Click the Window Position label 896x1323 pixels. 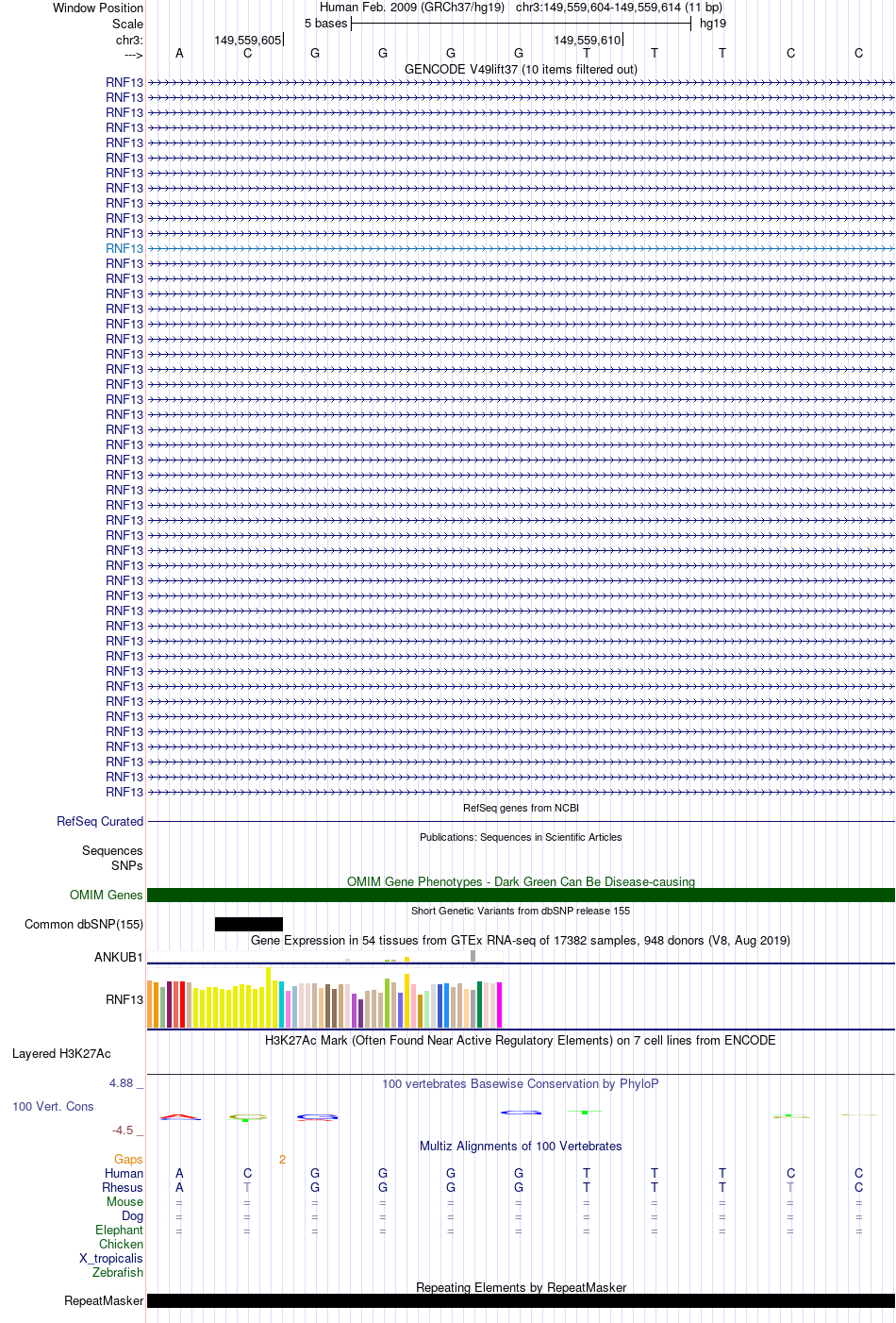tap(98, 8)
